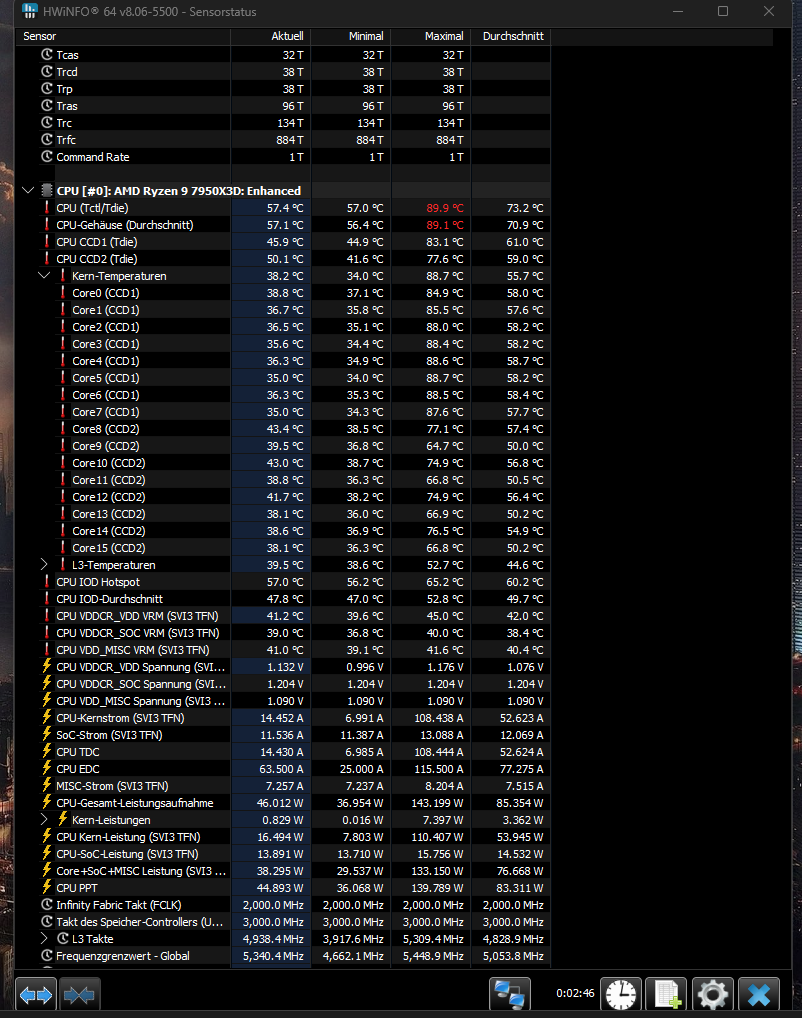Screen dimensions: 802x1018
Task: Click the thermometer icon beside CPU IOD Hotspot
Action: pos(47,582)
